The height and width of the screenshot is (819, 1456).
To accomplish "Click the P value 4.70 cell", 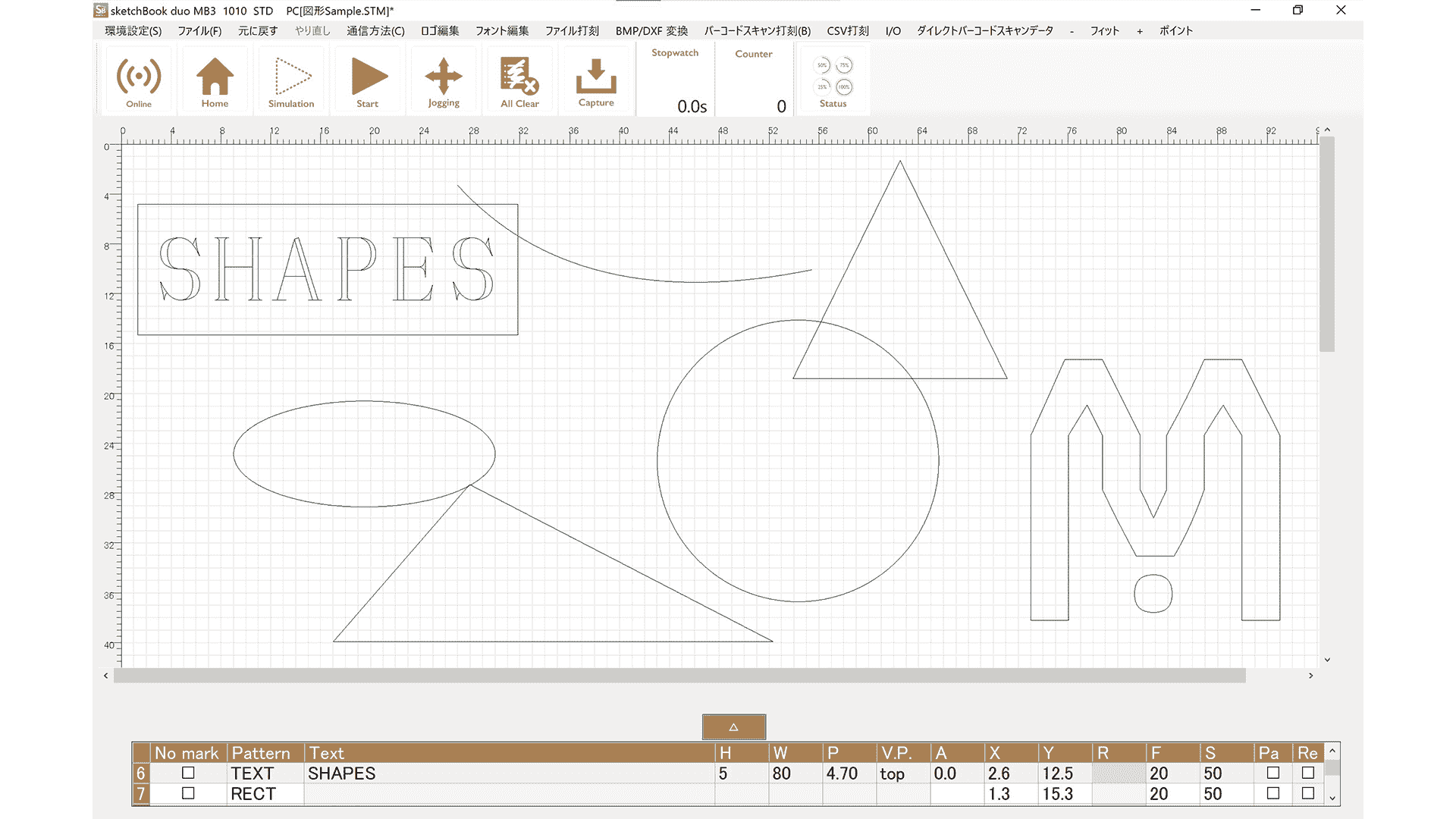I will 849,773.
